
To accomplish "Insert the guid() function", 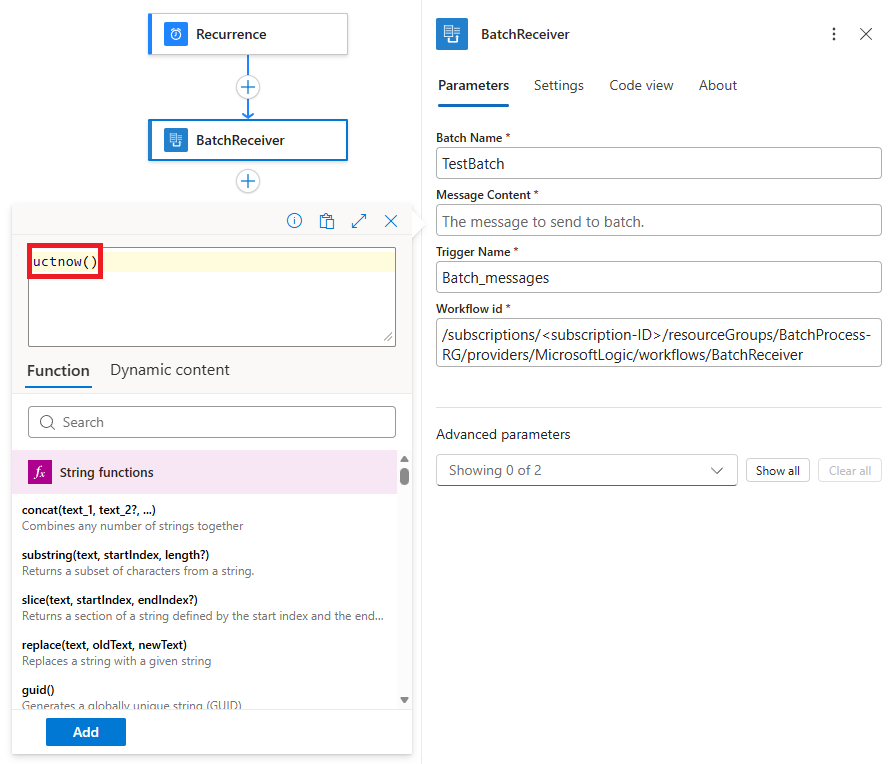I will click(x=204, y=696).
